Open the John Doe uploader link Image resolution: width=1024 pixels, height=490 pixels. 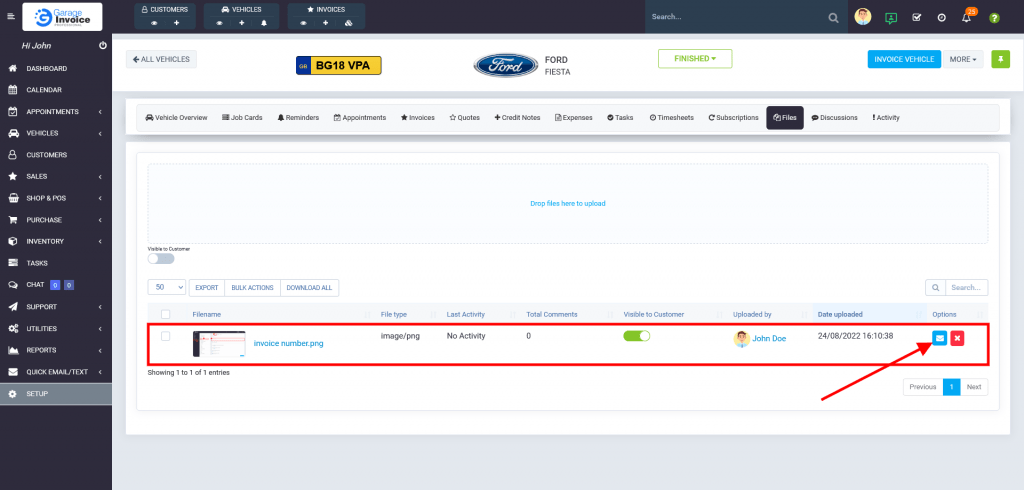click(x=769, y=338)
